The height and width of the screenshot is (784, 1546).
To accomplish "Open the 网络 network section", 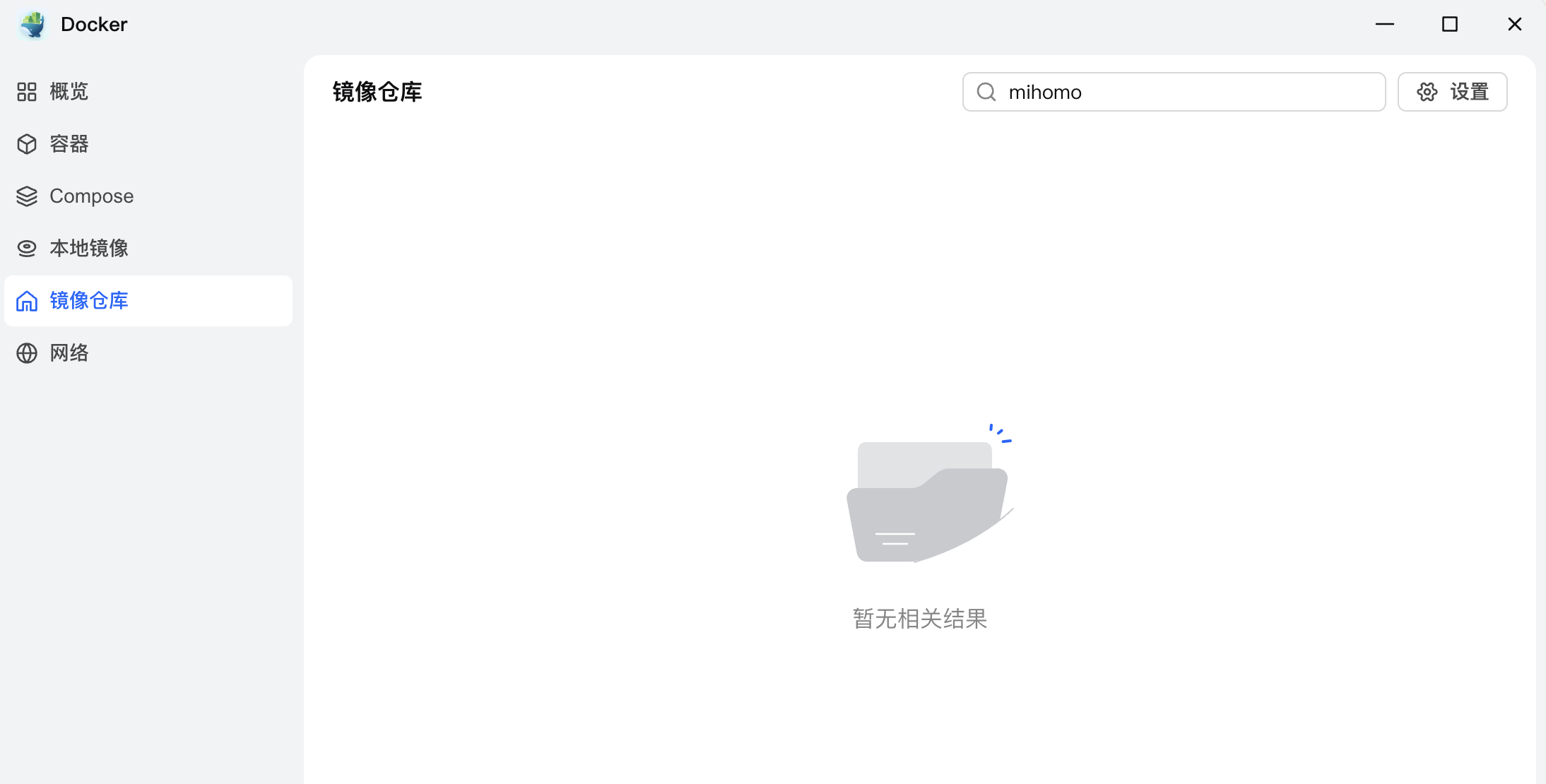I will pos(148,353).
